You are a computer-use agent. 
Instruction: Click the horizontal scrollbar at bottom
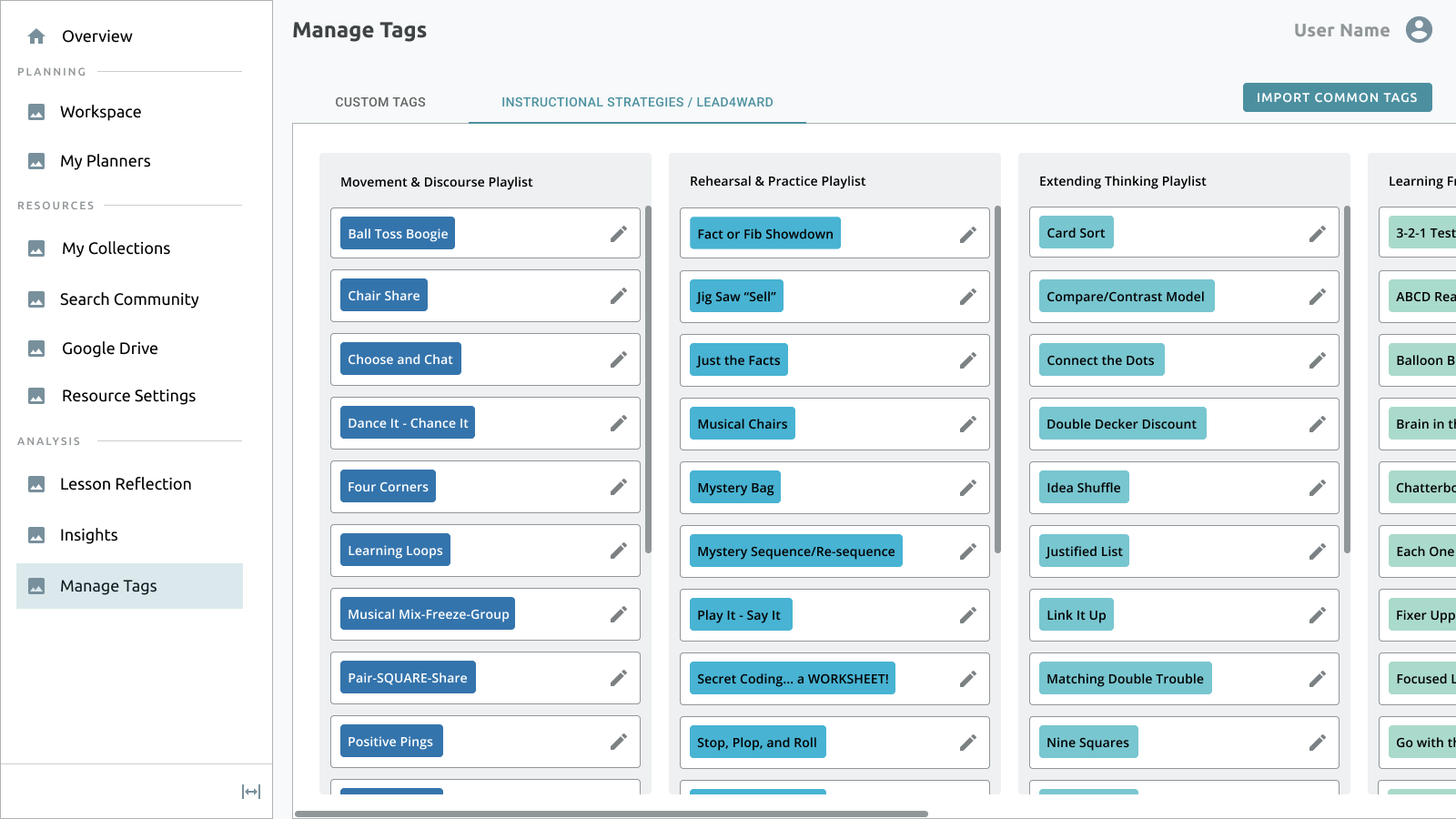point(612,814)
